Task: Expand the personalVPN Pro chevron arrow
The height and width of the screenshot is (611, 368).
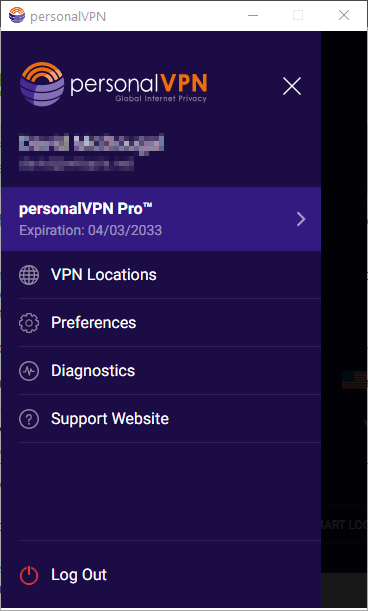Action: pos(301,219)
